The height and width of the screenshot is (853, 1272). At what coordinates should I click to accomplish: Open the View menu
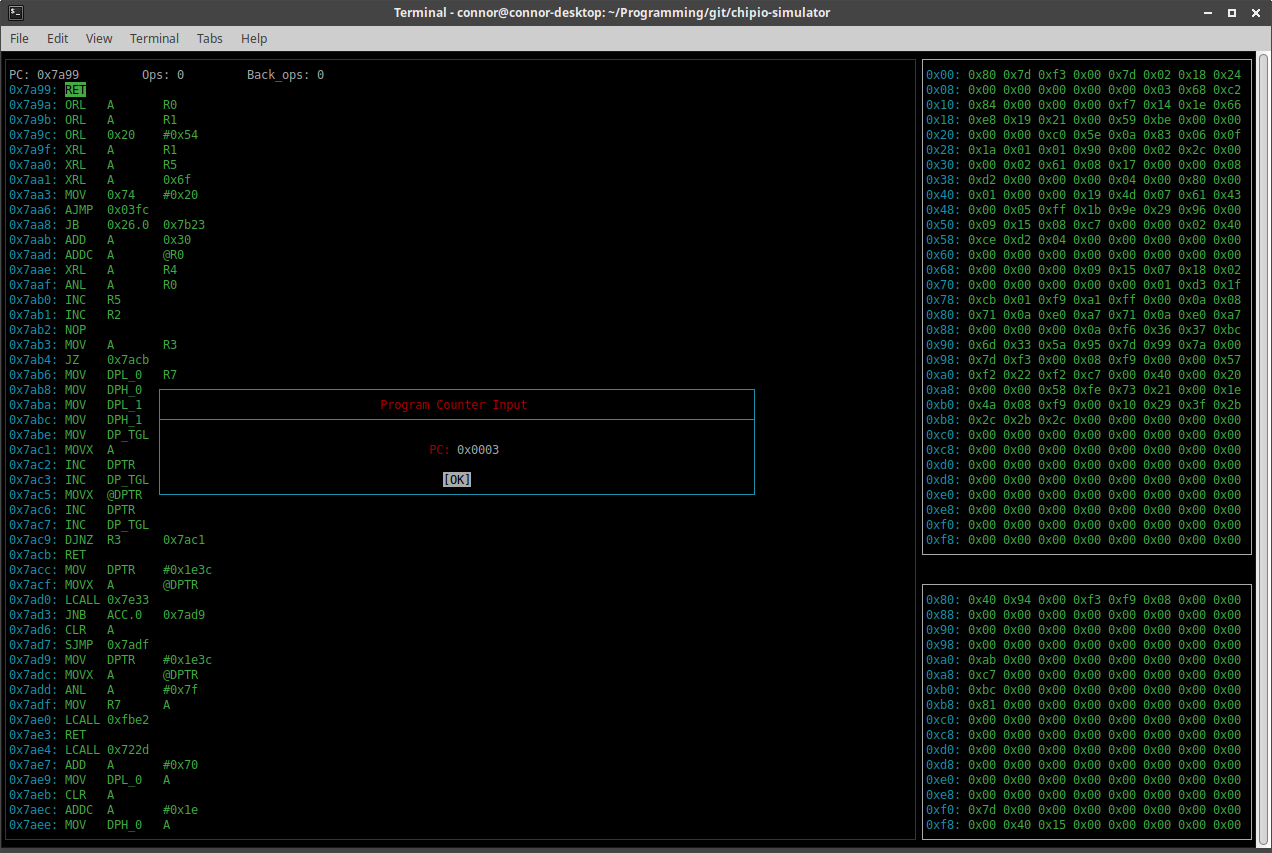tap(99, 38)
